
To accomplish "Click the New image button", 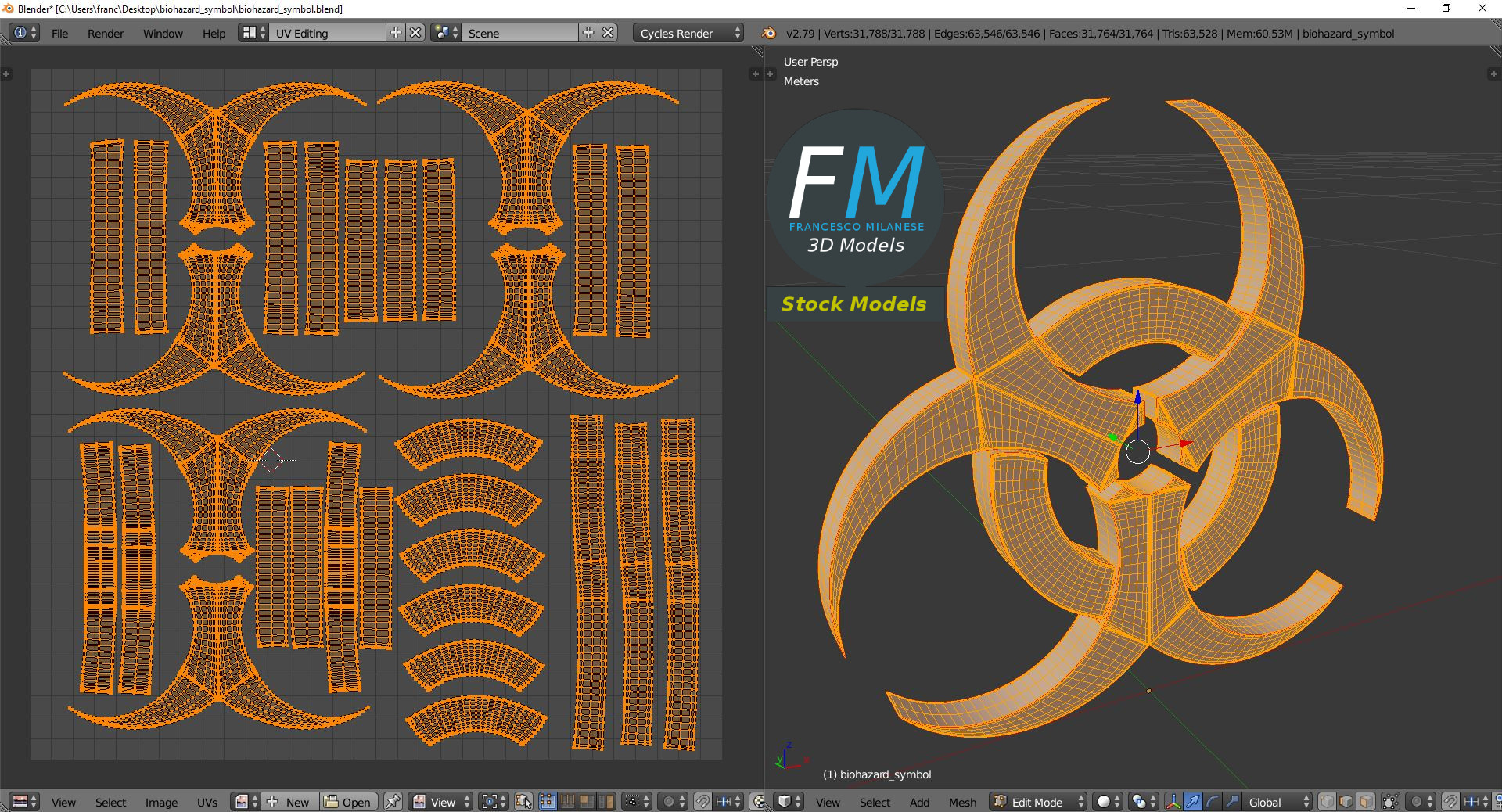I will click(x=289, y=802).
